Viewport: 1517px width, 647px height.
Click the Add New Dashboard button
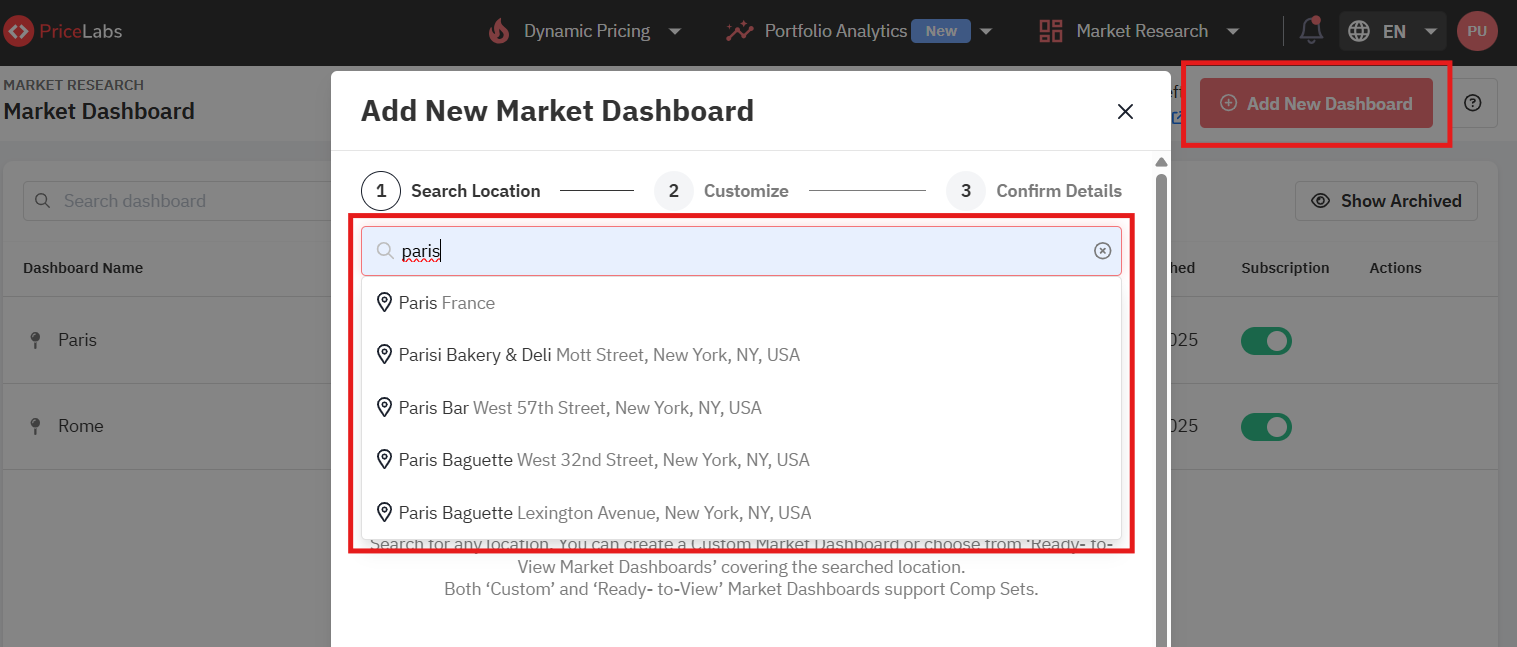click(1316, 103)
